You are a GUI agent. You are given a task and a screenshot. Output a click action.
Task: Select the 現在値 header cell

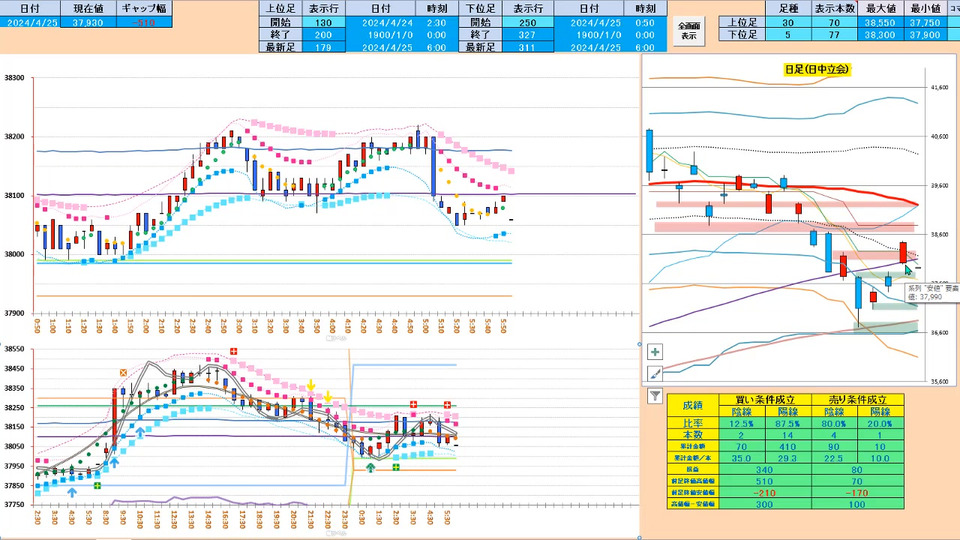pos(88,9)
